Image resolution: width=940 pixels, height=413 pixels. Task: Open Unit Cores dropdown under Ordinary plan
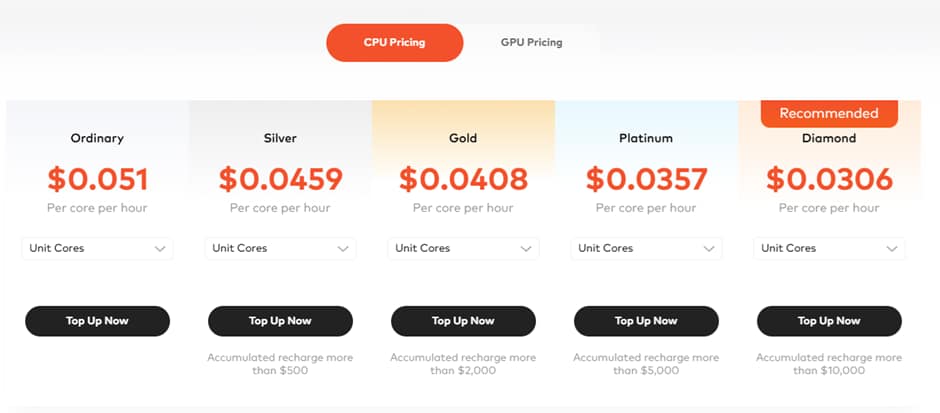click(97, 248)
